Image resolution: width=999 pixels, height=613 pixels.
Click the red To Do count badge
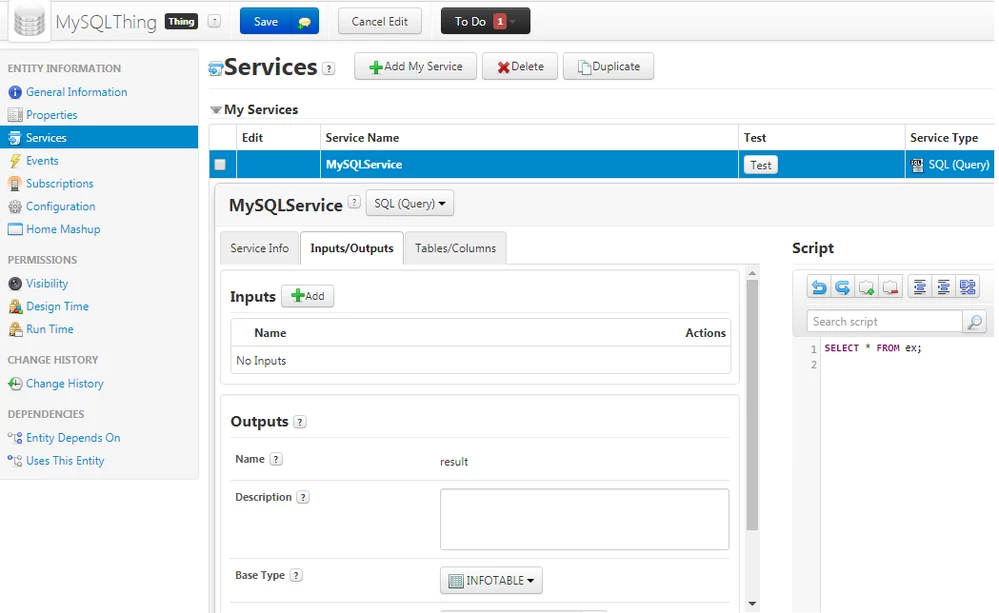click(500, 22)
